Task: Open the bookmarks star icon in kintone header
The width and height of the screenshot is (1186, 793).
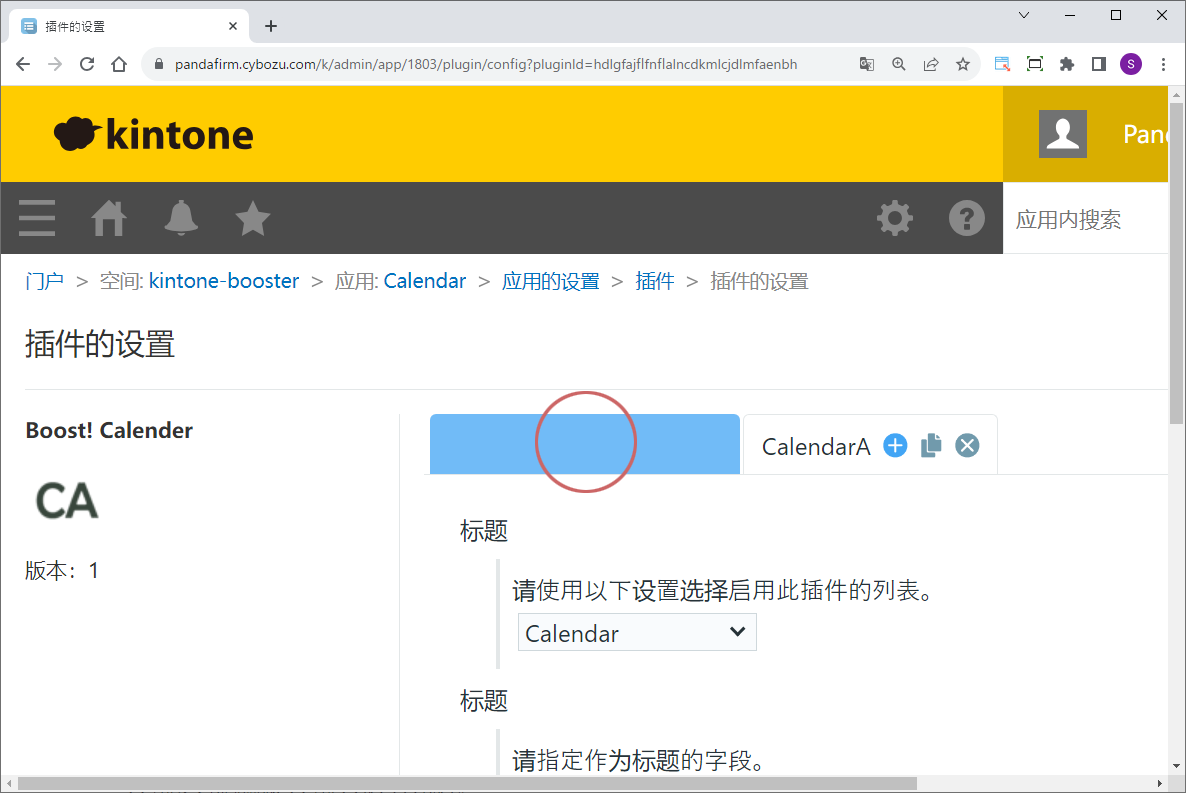Action: coord(253,218)
